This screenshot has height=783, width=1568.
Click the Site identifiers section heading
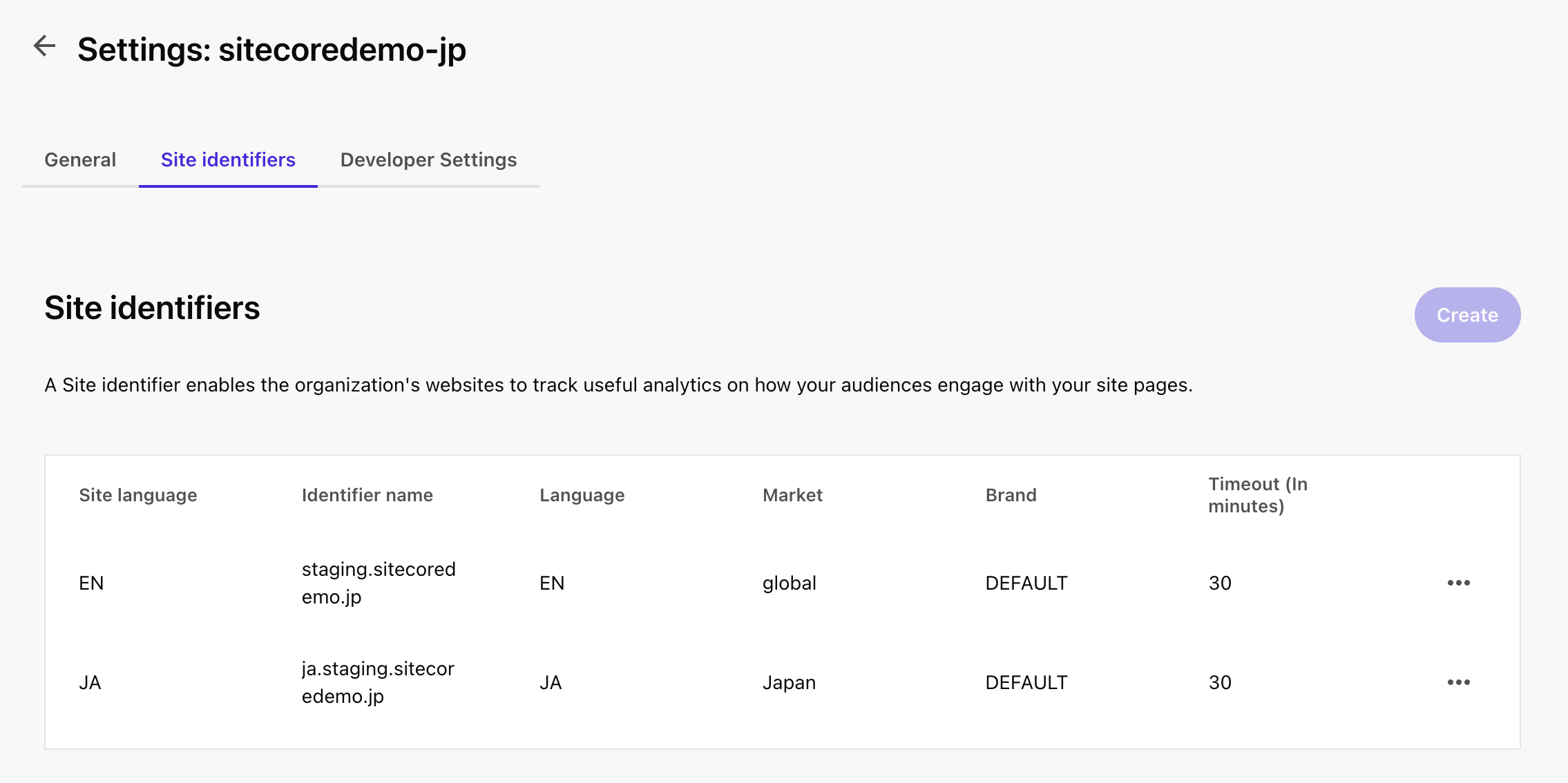152,308
